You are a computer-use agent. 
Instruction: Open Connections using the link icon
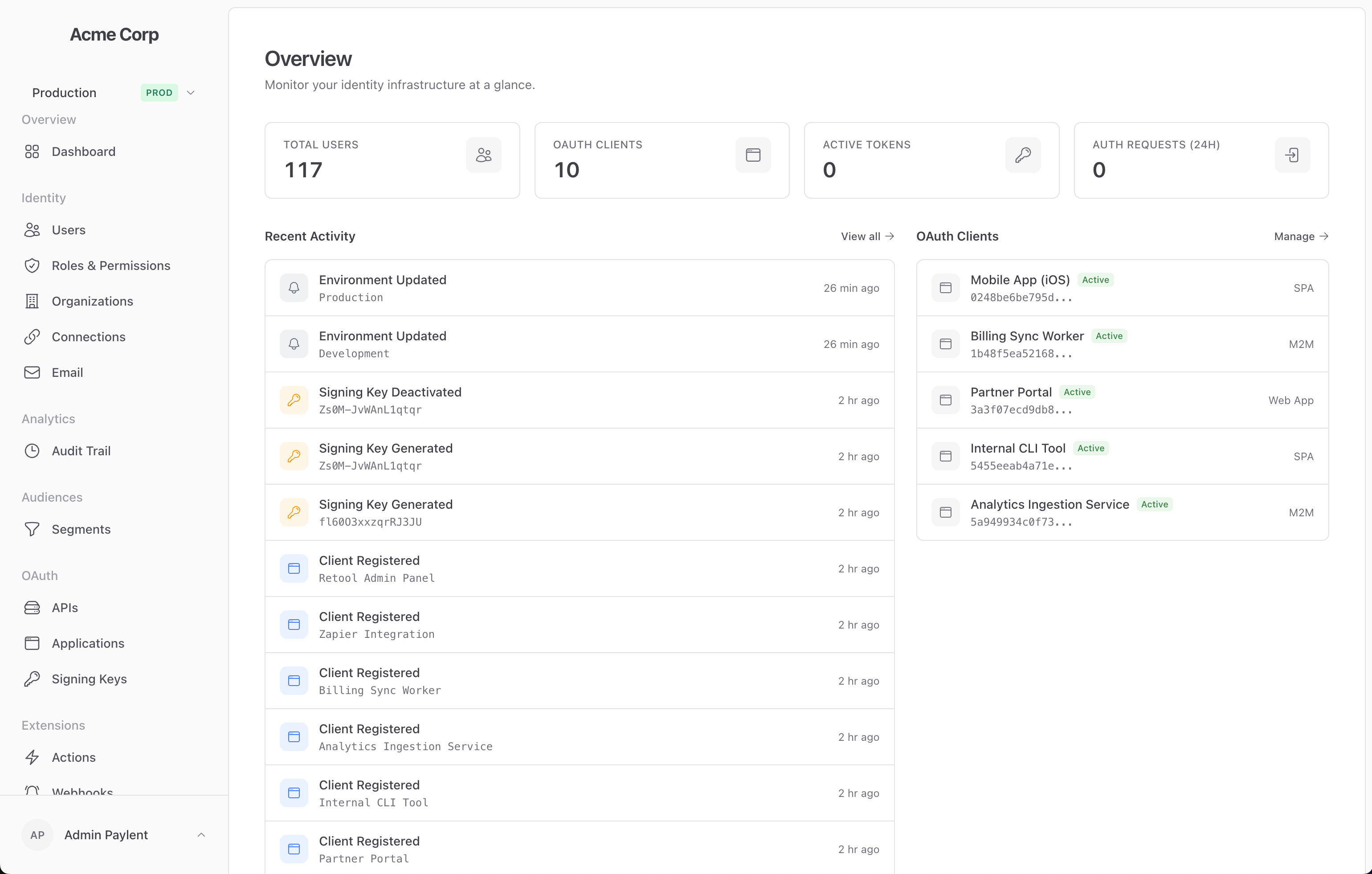coord(32,337)
